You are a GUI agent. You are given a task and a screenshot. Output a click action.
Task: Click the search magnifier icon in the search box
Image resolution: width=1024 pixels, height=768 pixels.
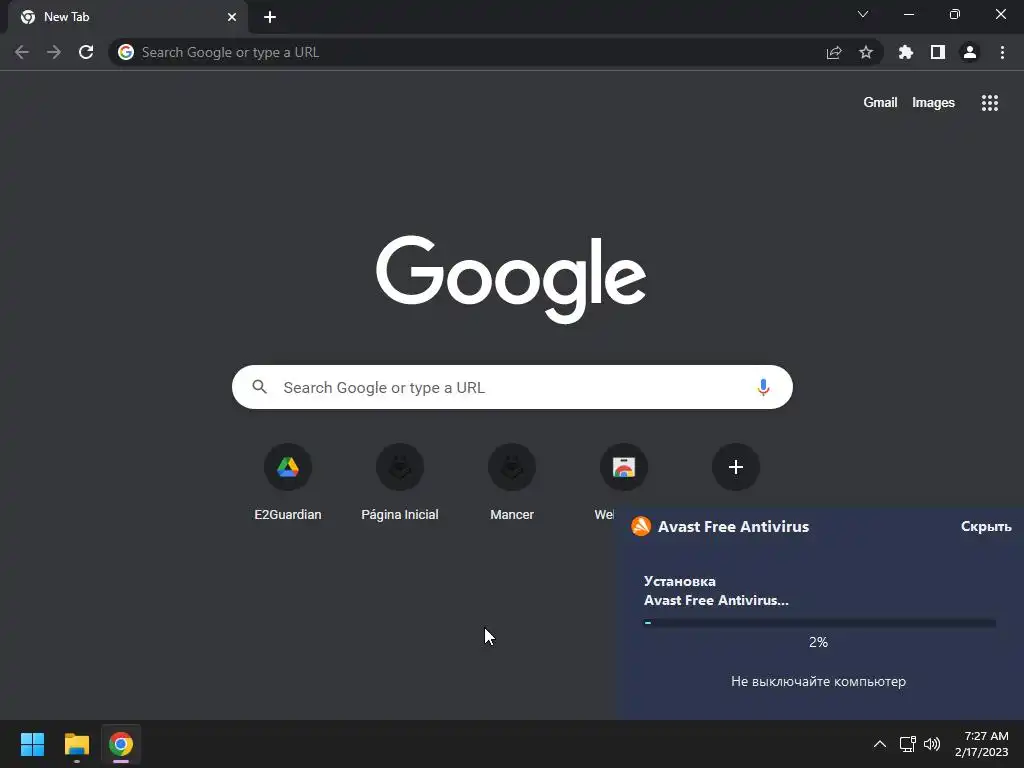(x=259, y=387)
